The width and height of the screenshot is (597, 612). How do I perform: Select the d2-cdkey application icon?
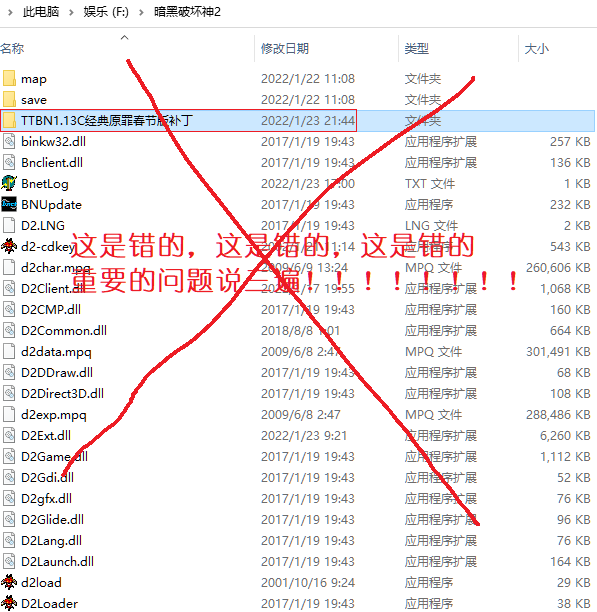pyautogui.click(x=9, y=246)
